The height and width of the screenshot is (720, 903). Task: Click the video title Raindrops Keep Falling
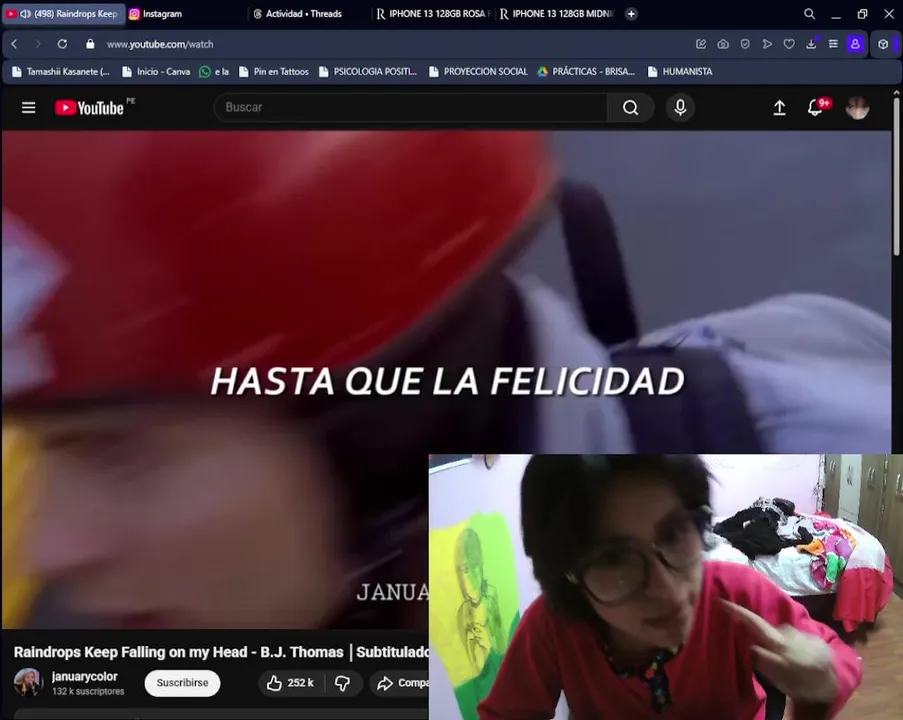[x=221, y=652]
